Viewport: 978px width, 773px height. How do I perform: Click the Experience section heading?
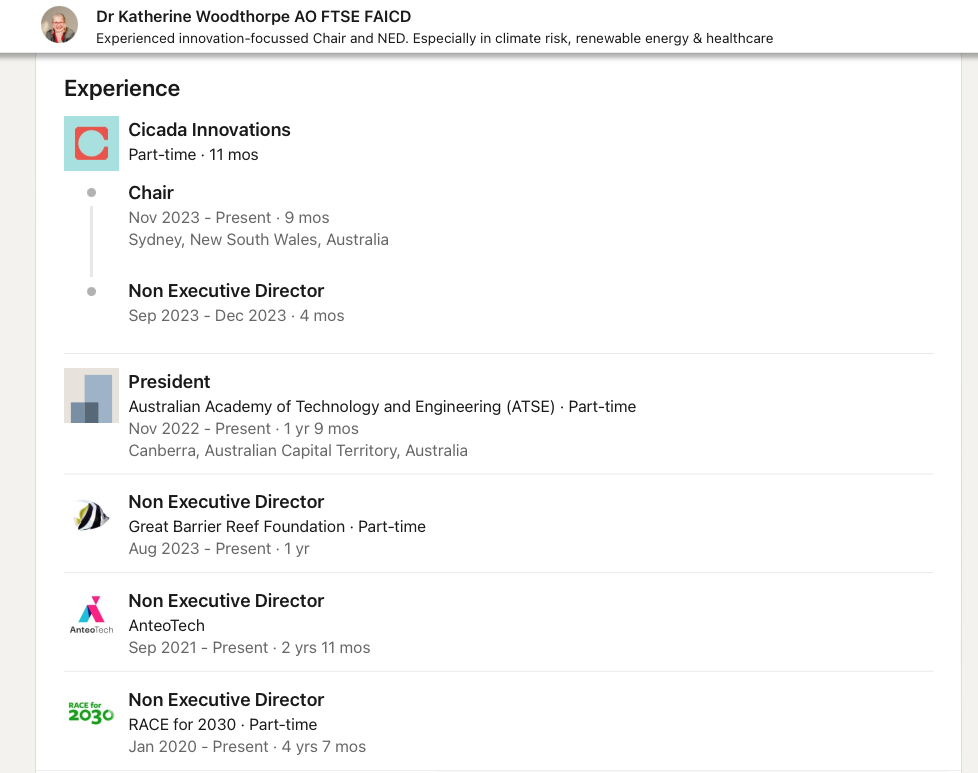tap(122, 89)
